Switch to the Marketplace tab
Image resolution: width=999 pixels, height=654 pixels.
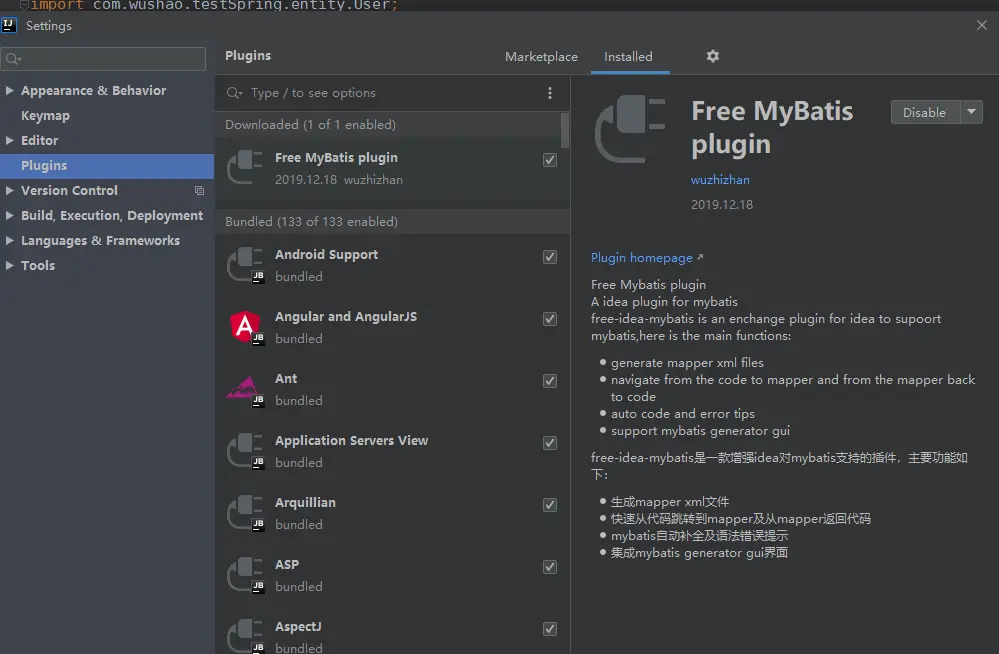(542, 57)
